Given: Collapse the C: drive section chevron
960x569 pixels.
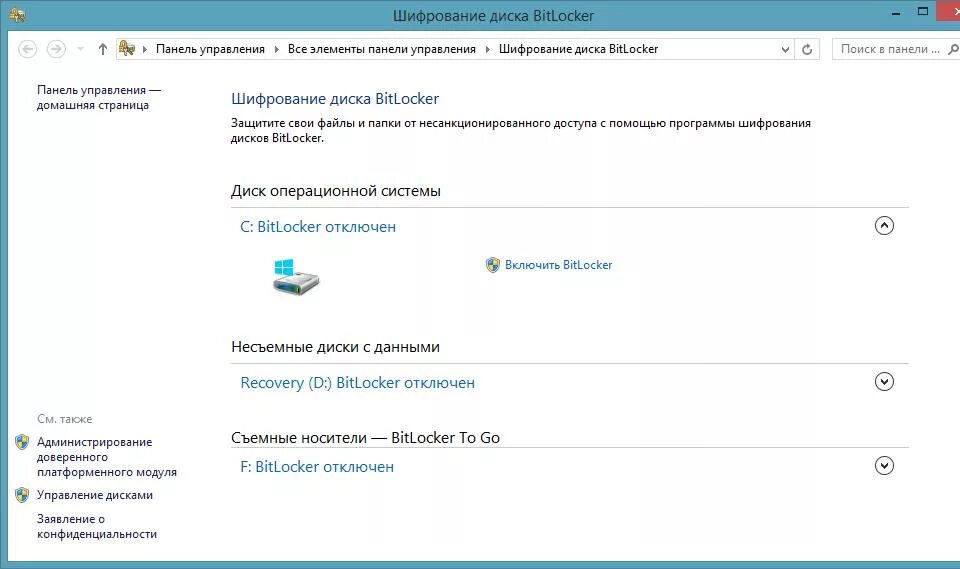Looking at the screenshot, I should point(884,226).
